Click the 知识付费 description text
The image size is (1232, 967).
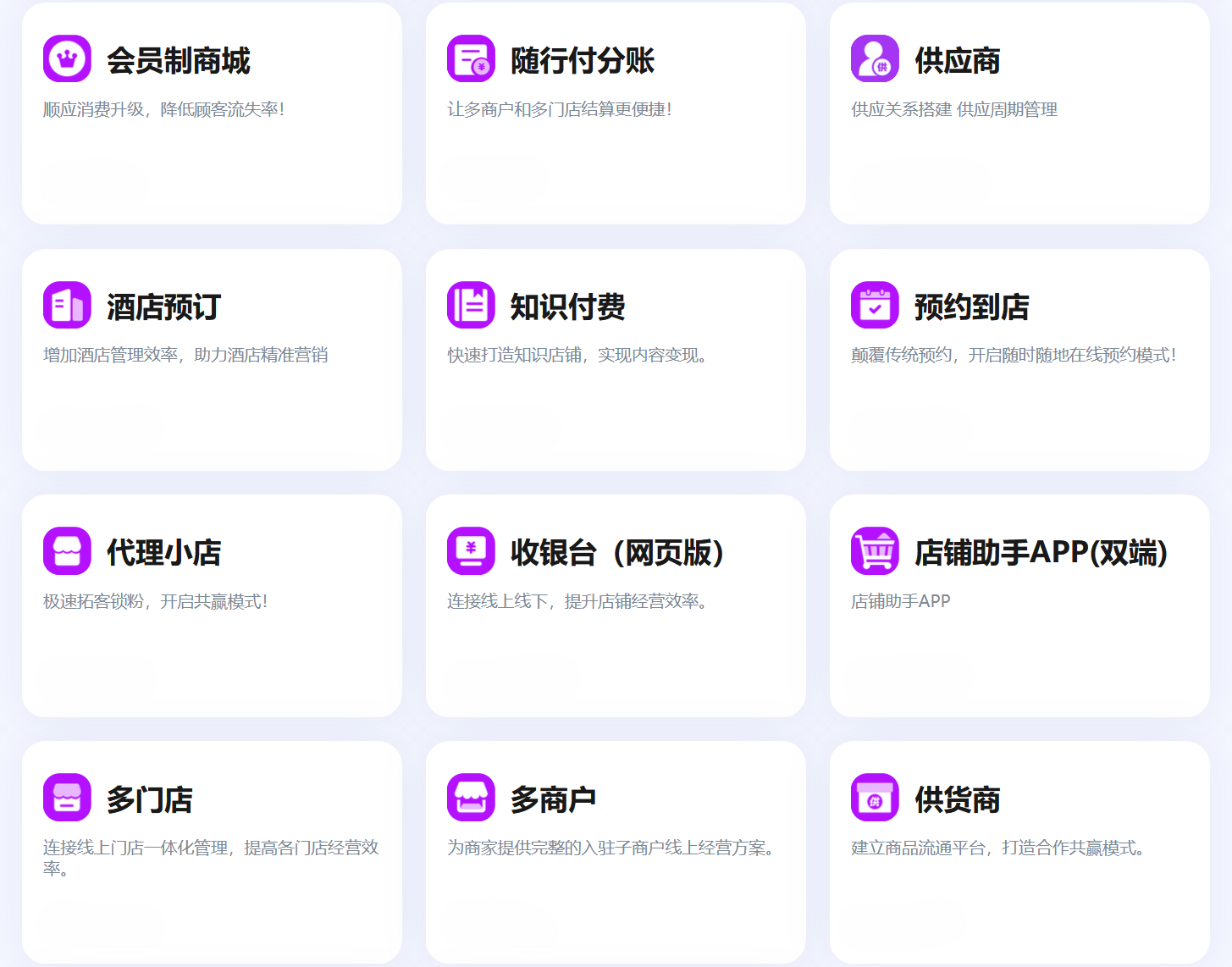577,356
